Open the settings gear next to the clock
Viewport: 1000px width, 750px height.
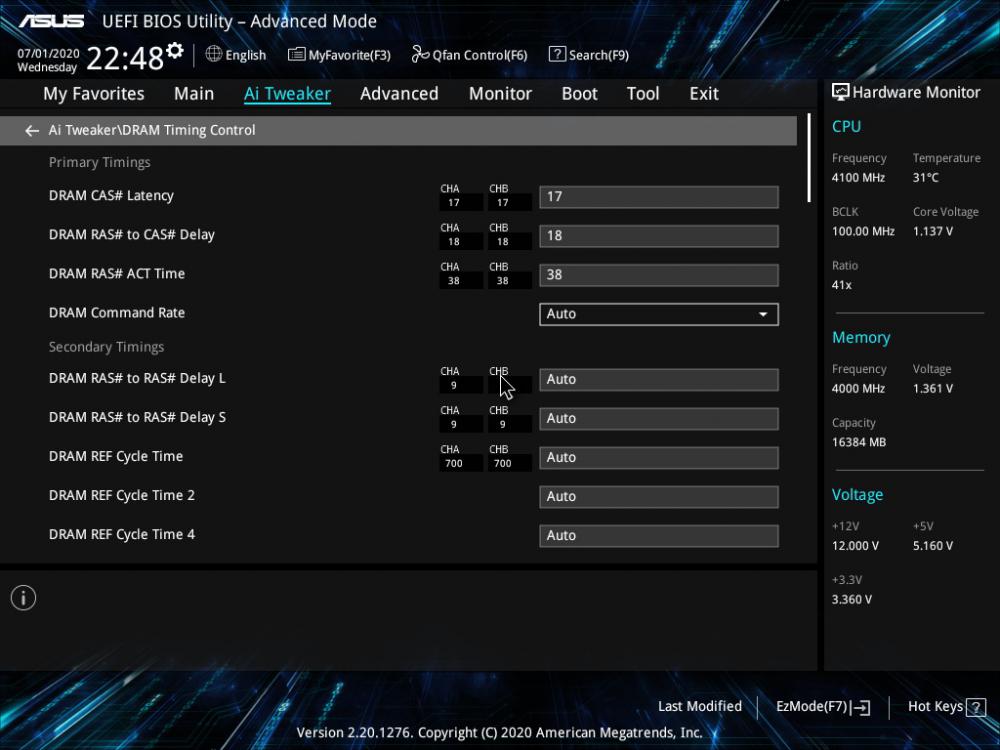(x=175, y=50)
